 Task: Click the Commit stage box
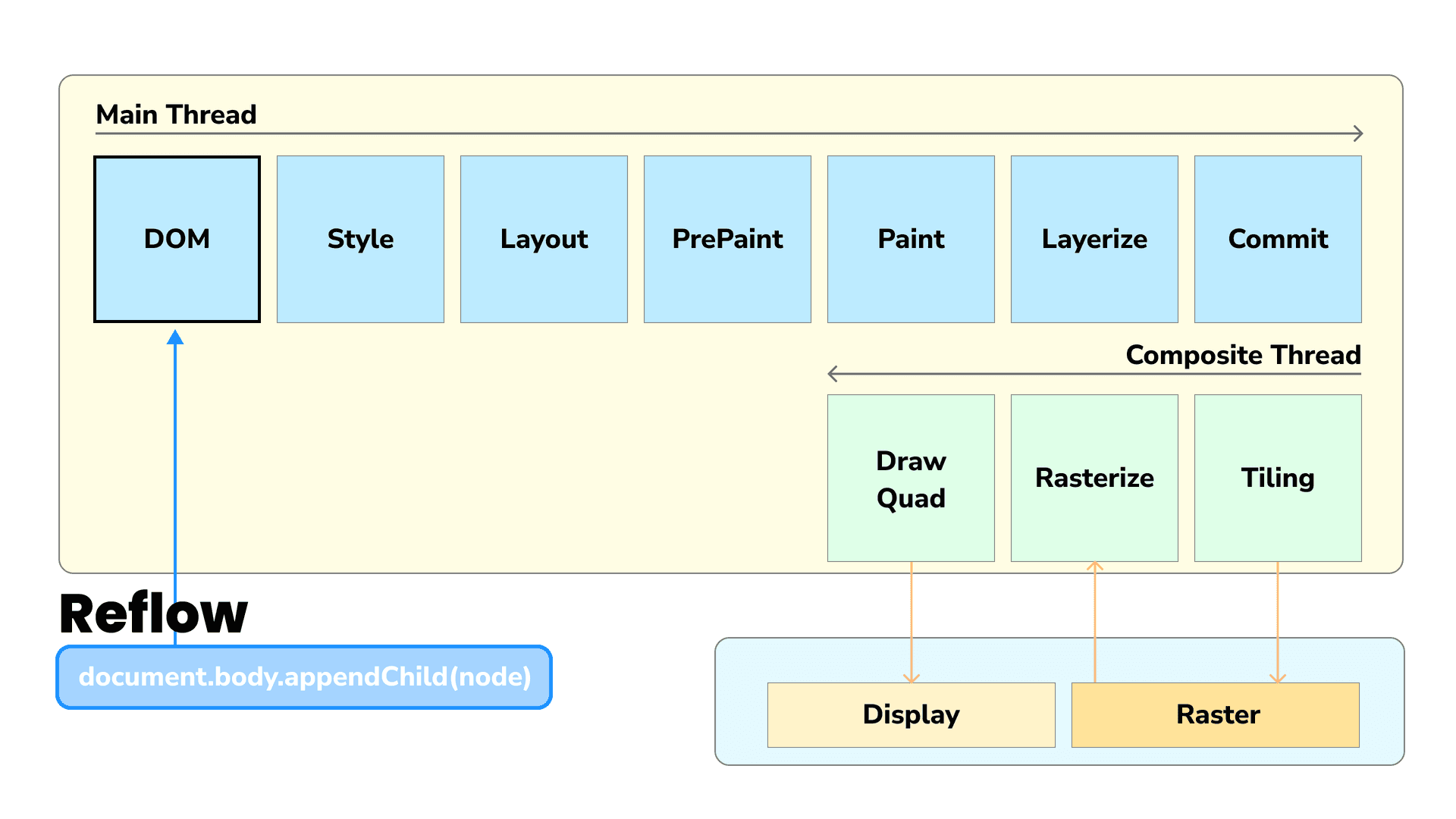click(1278, 239)
